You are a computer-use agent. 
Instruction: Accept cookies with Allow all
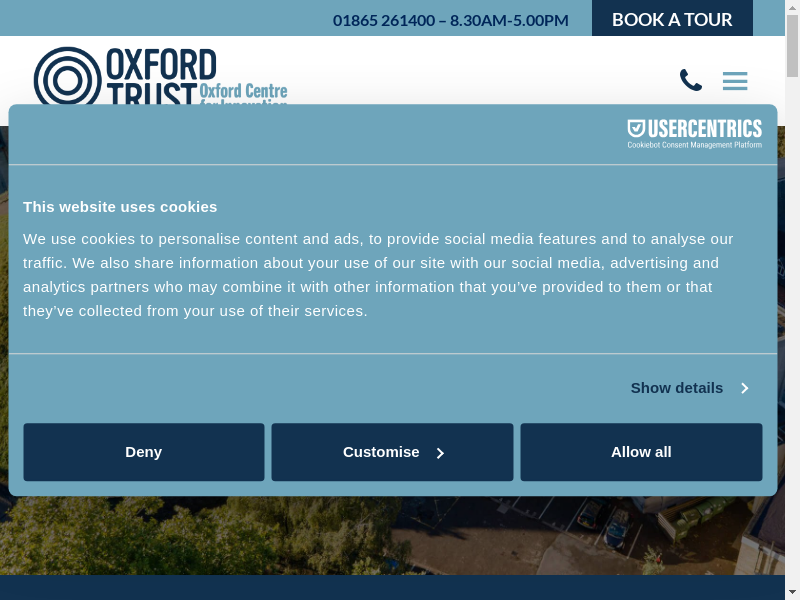click(641, 452)
